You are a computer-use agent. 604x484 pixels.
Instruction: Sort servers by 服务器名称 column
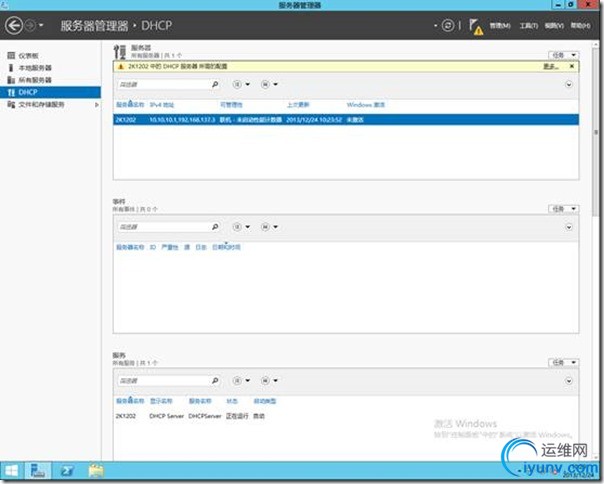[x=130, y=105]
